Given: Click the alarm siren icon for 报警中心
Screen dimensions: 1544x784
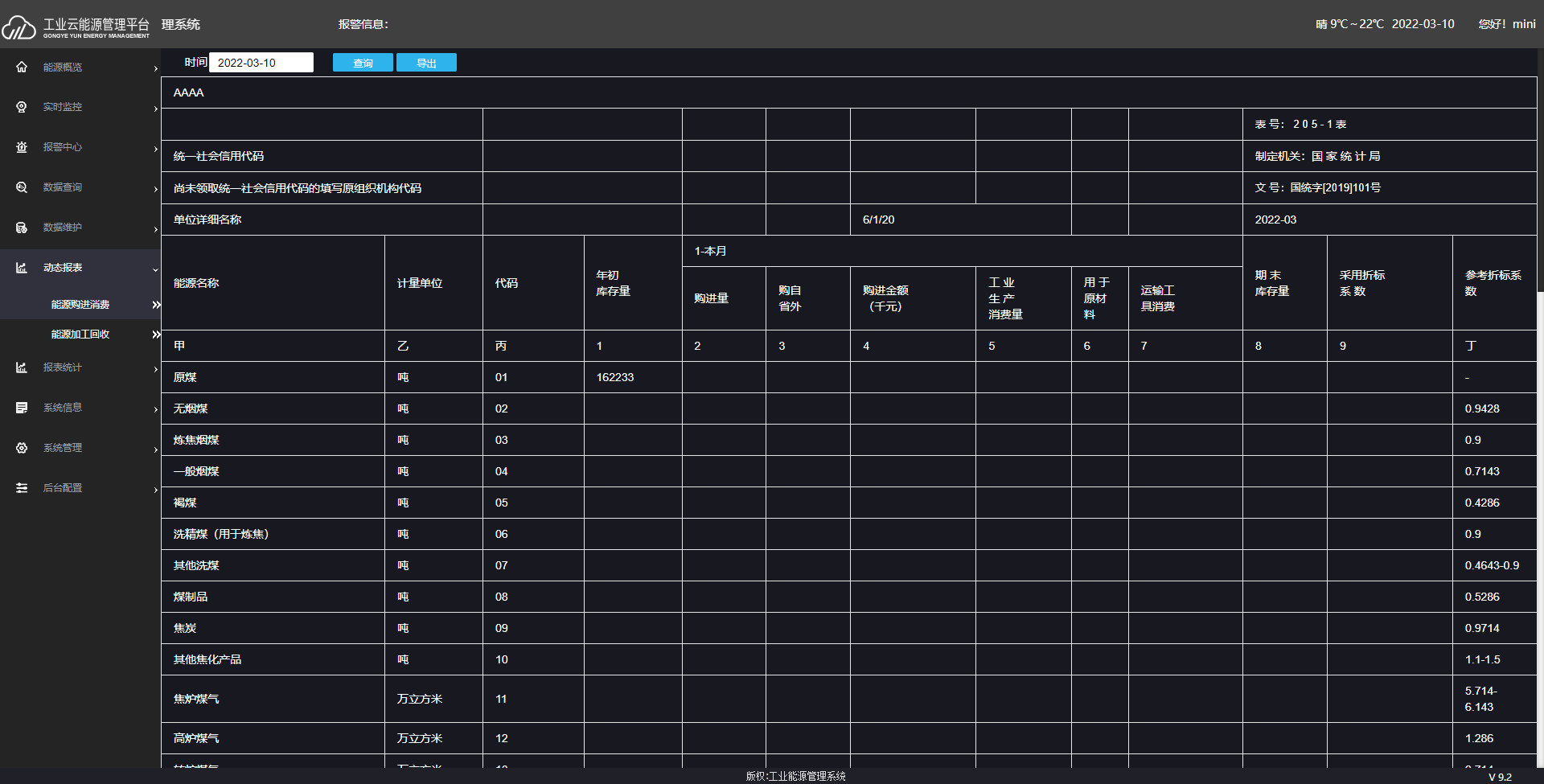Looking at the screenshot, I should pyautogui.click(x=22, y=147).
